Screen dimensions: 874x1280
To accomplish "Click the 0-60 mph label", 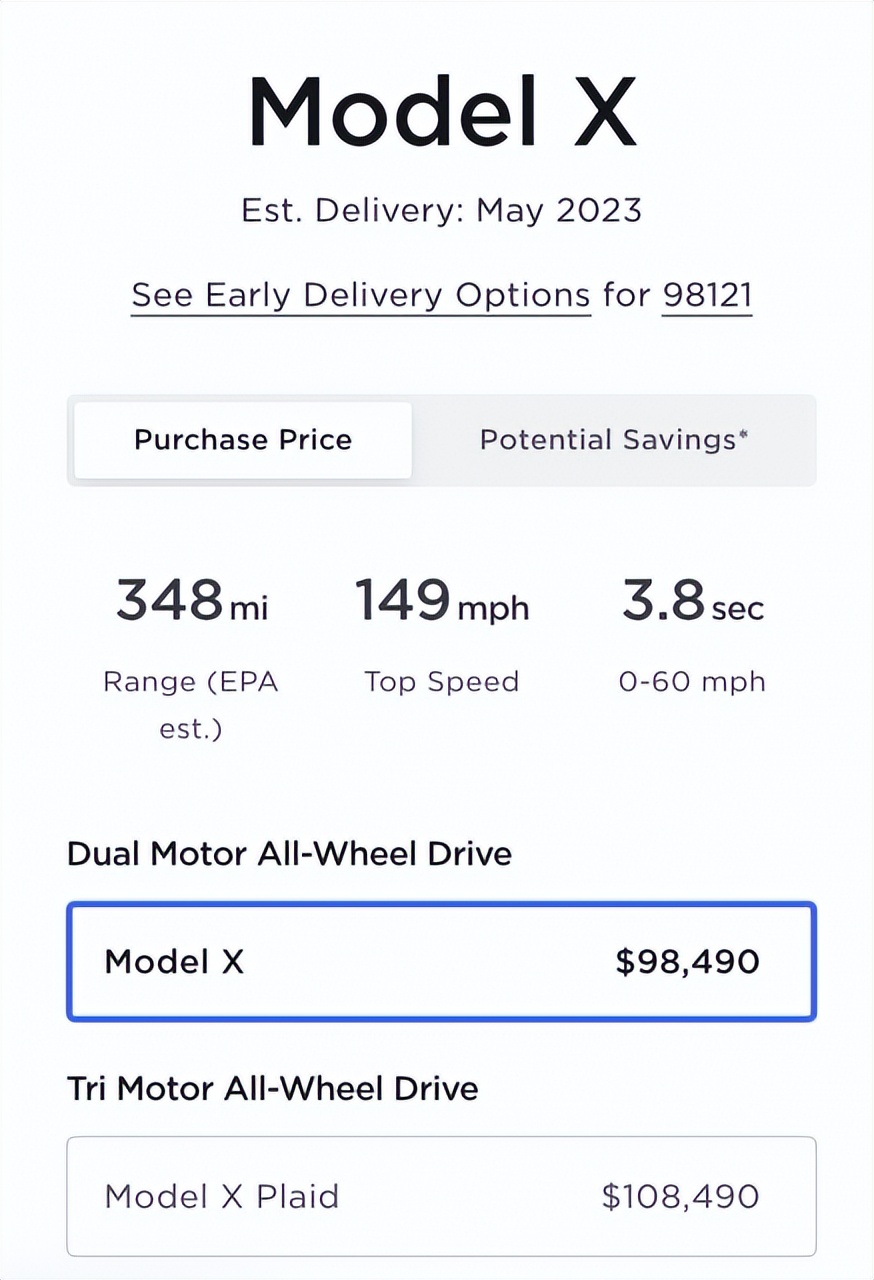I will point(692,682).
